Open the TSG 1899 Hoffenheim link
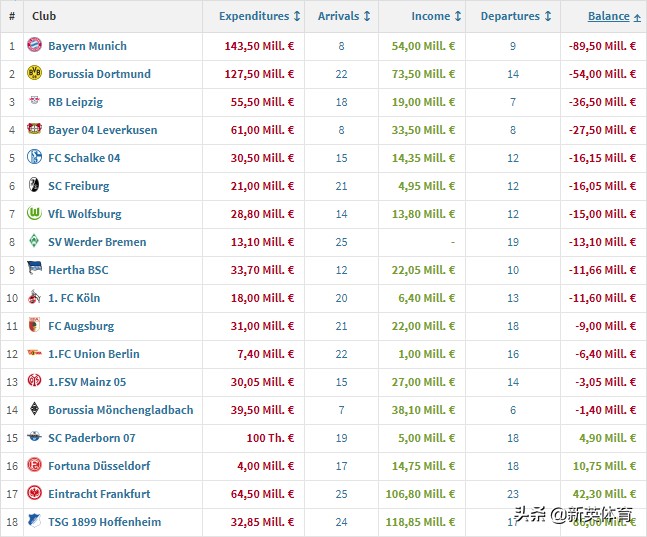 [x=104, y=522]
